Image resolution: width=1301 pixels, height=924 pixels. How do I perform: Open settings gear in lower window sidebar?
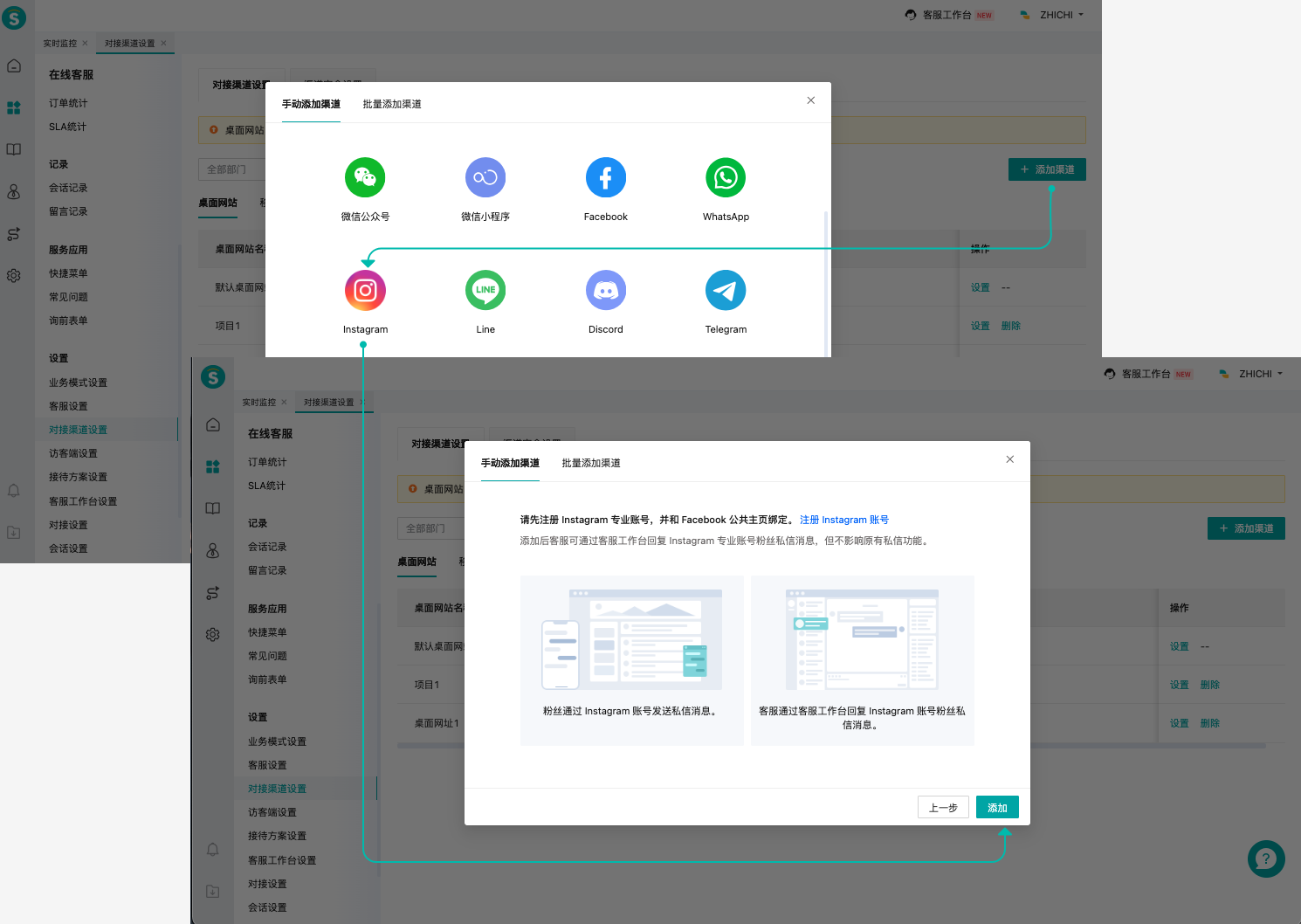coord(213,634)
